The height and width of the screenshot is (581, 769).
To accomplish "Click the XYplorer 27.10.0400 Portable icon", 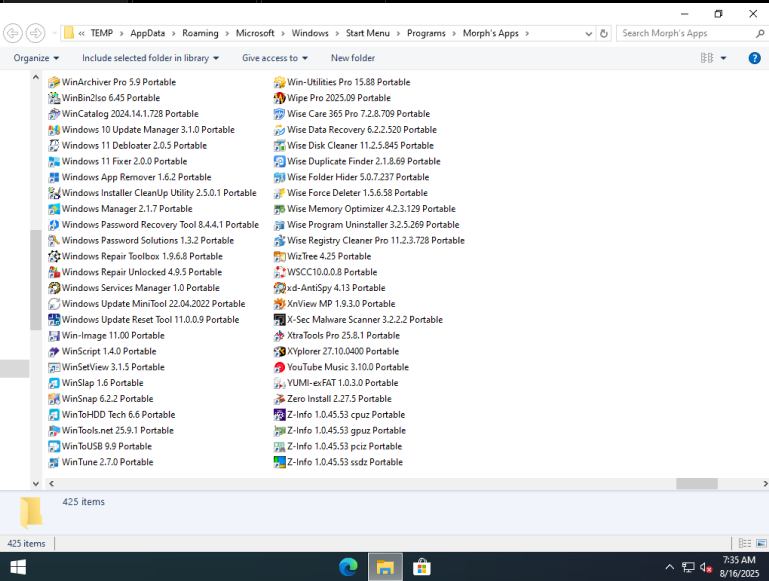I will tap(280, 352).
